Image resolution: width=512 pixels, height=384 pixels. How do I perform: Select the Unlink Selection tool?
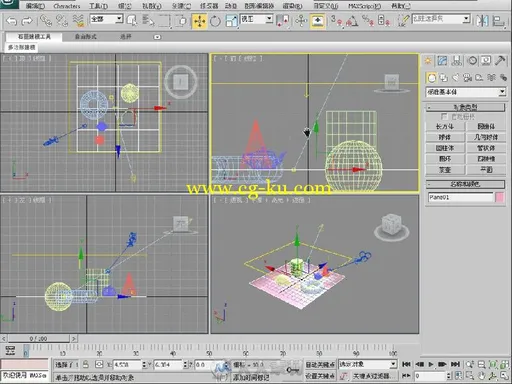click(62, 21)
